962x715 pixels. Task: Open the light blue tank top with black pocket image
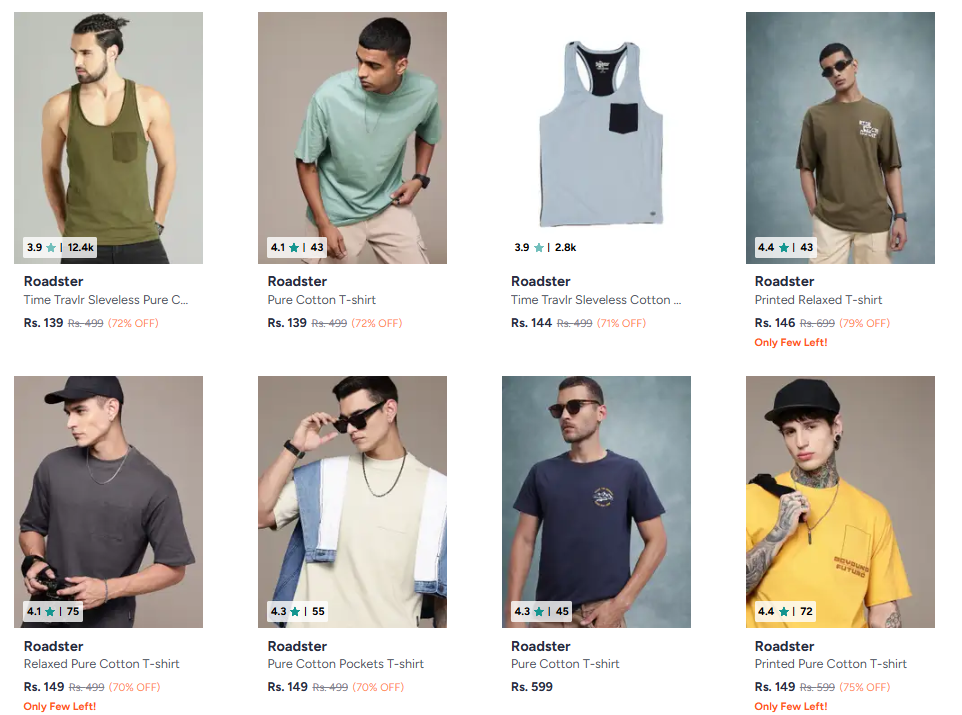(596, 130)
